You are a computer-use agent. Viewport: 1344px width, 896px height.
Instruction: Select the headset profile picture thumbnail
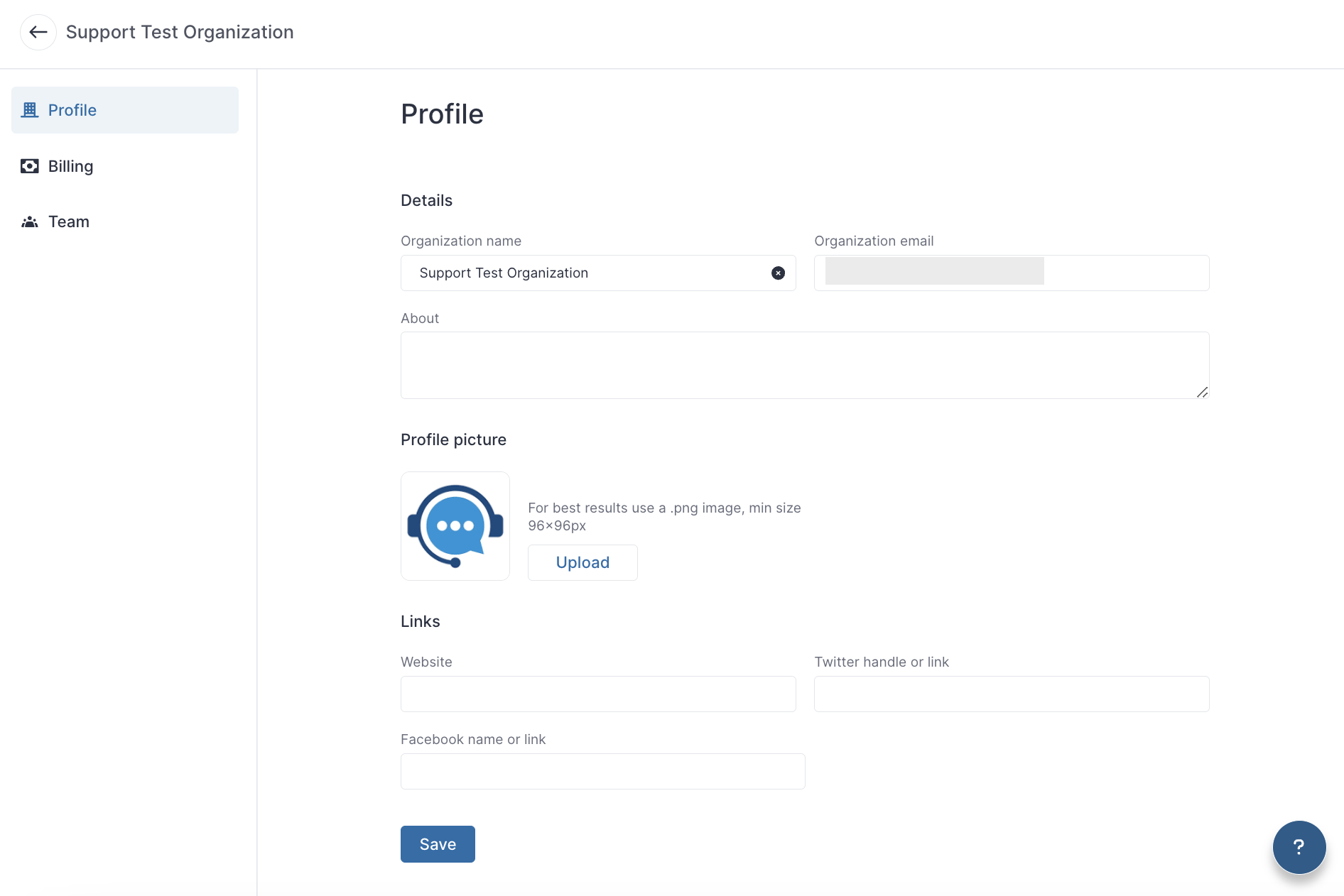455,526
